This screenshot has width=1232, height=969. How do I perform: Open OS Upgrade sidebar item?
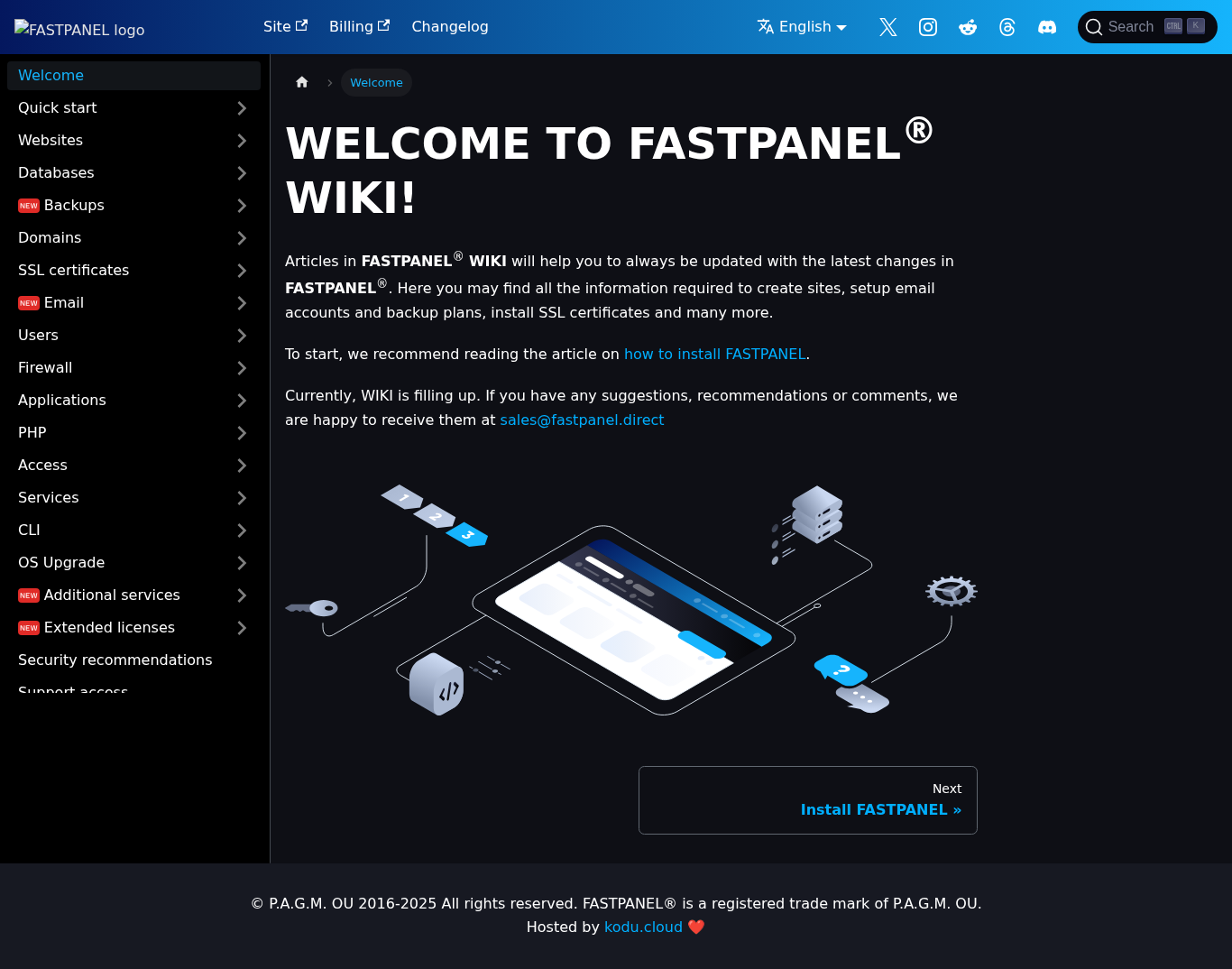[115, 563]
